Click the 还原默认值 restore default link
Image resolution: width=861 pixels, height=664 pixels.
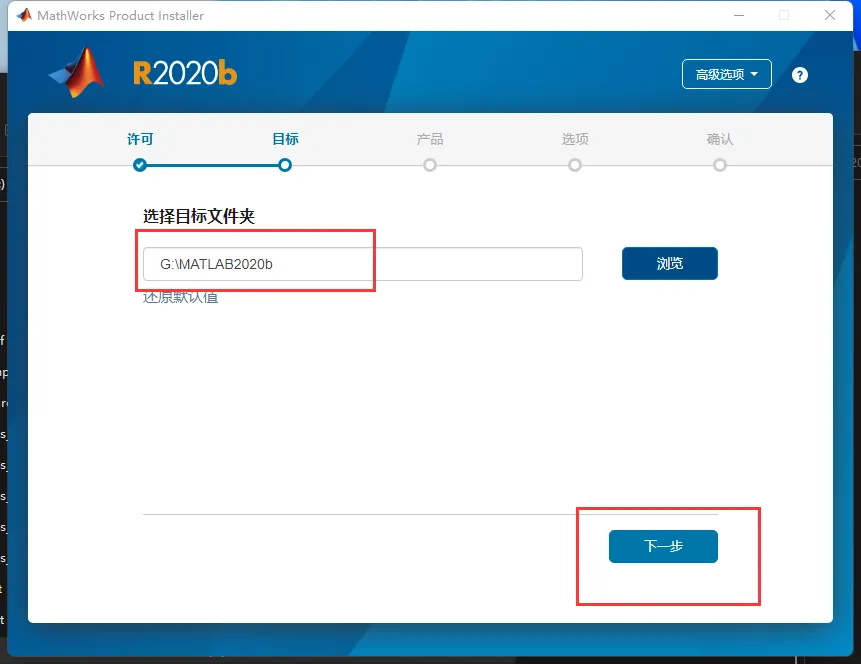coord(181,298)
